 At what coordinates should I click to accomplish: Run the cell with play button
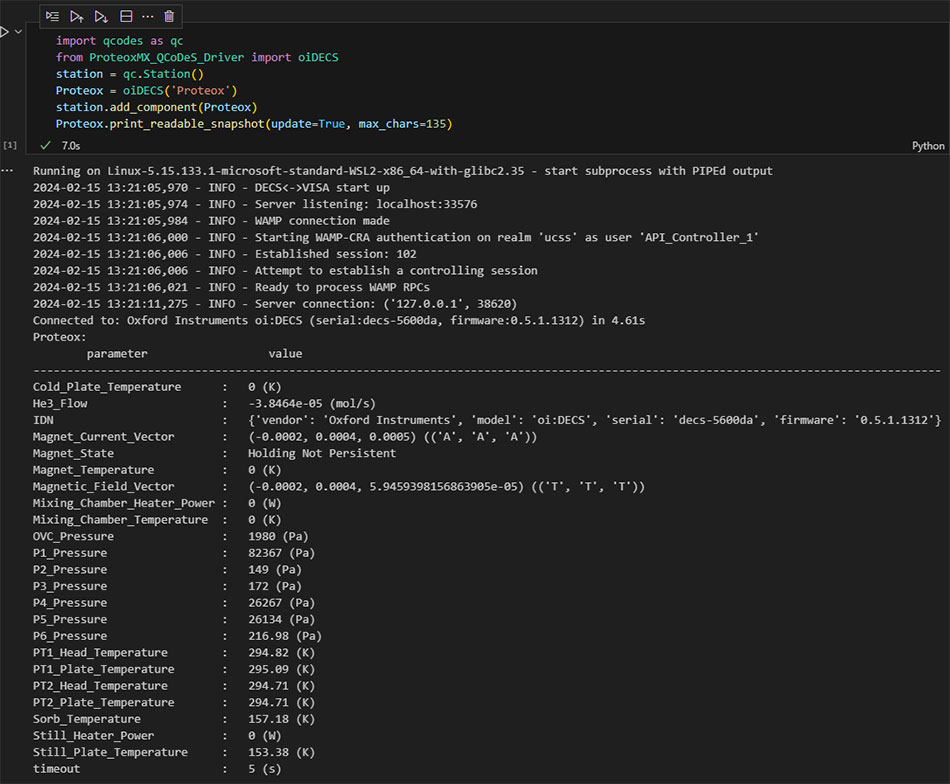pos(4,32)
